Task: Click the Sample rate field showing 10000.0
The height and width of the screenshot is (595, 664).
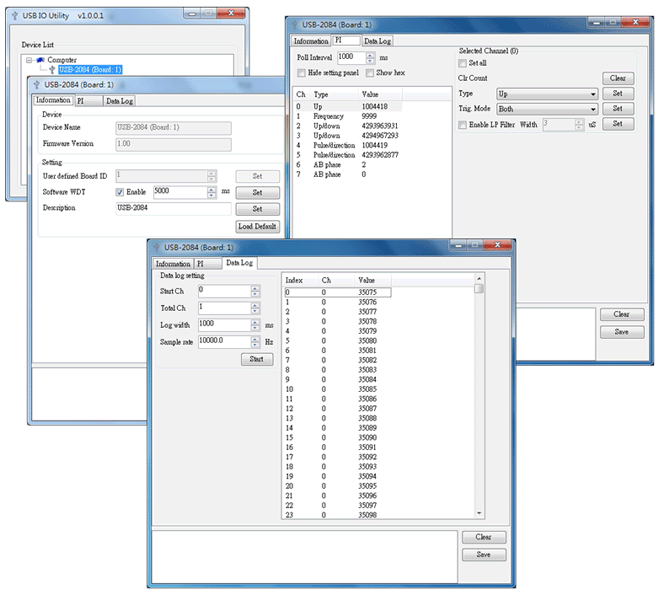Action: pyautogui.click(x=225, y=341)
